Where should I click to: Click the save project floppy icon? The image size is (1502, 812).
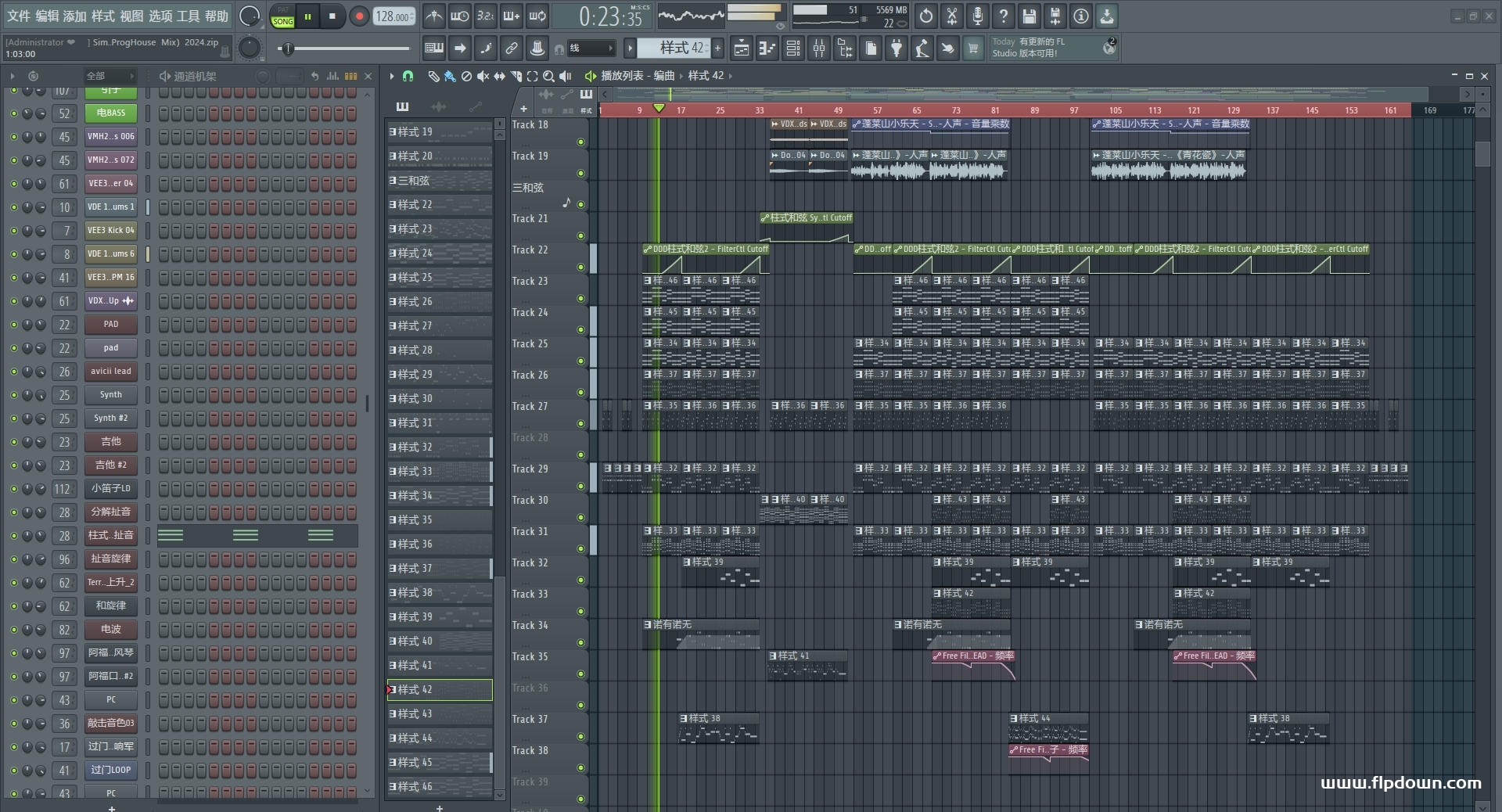click(1029, 16)
